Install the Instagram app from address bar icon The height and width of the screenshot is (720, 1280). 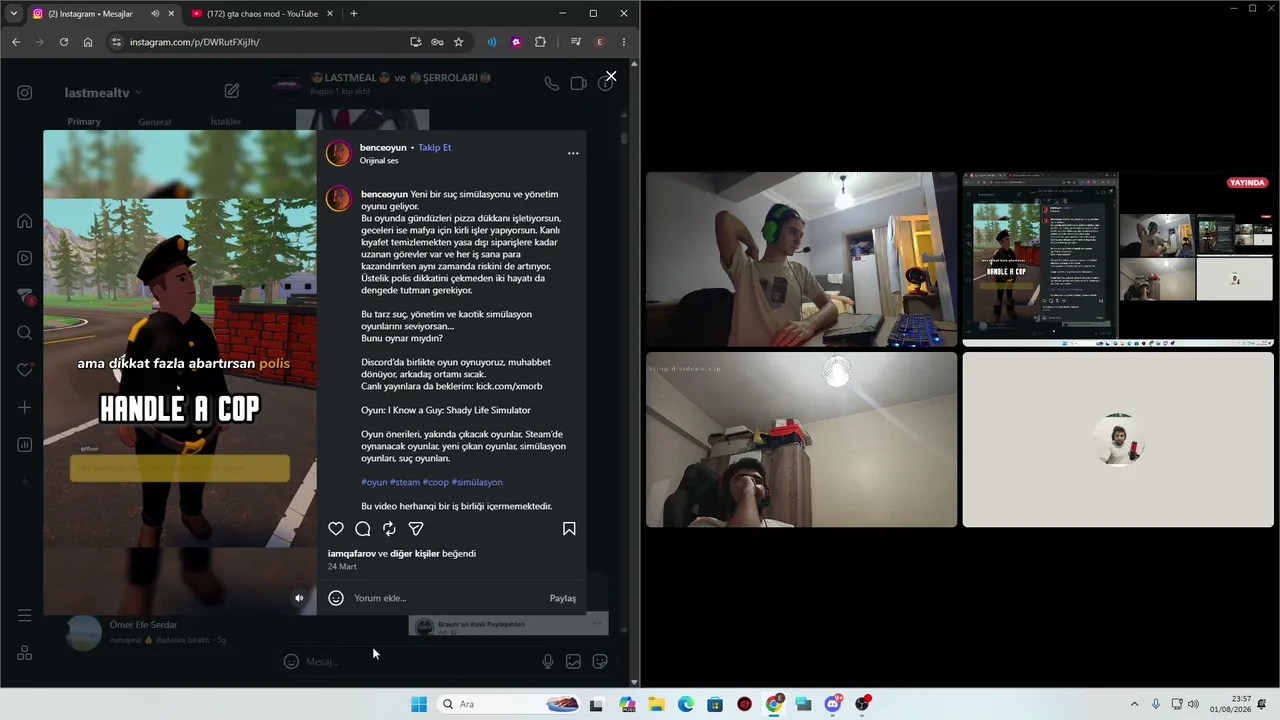[x=415, y=42]
